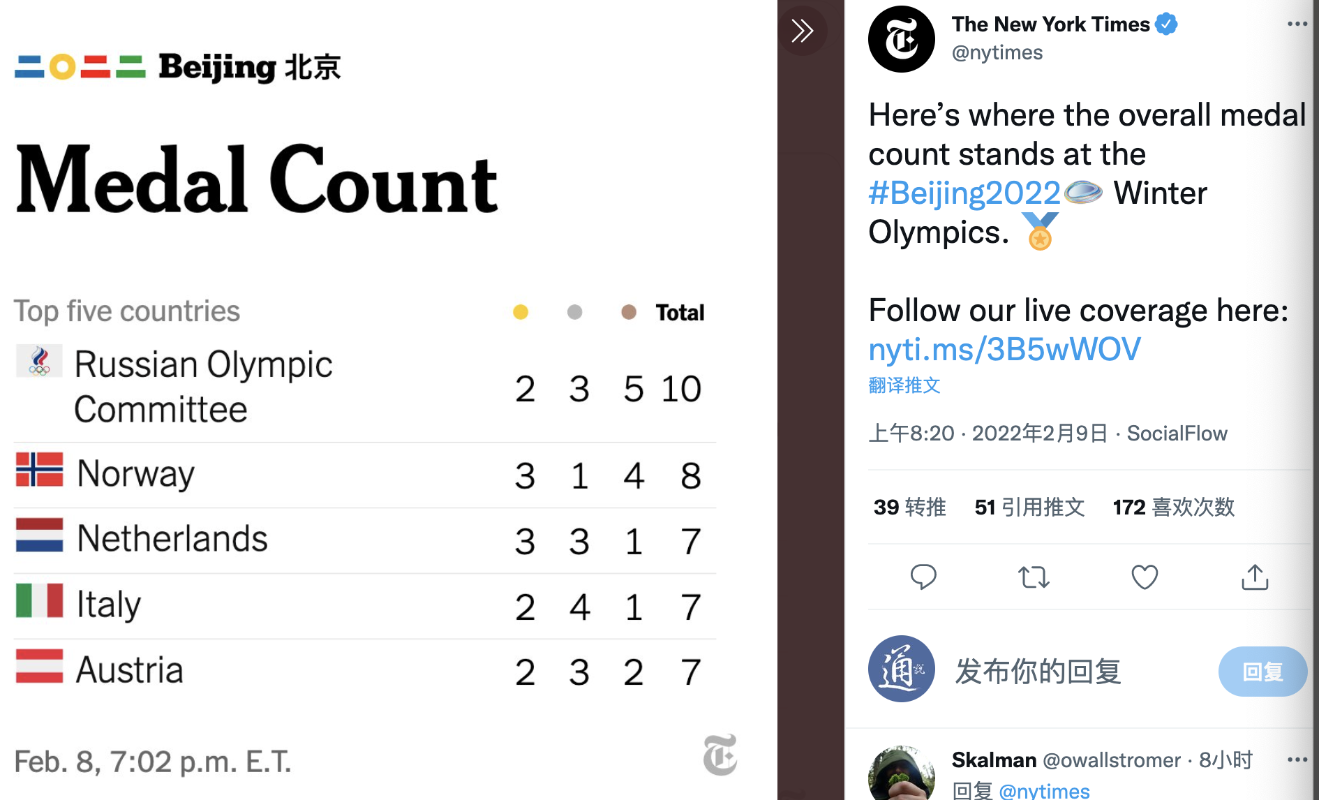Click the reply speech bubble icon
1319x800 pixels.
(923, 577)
